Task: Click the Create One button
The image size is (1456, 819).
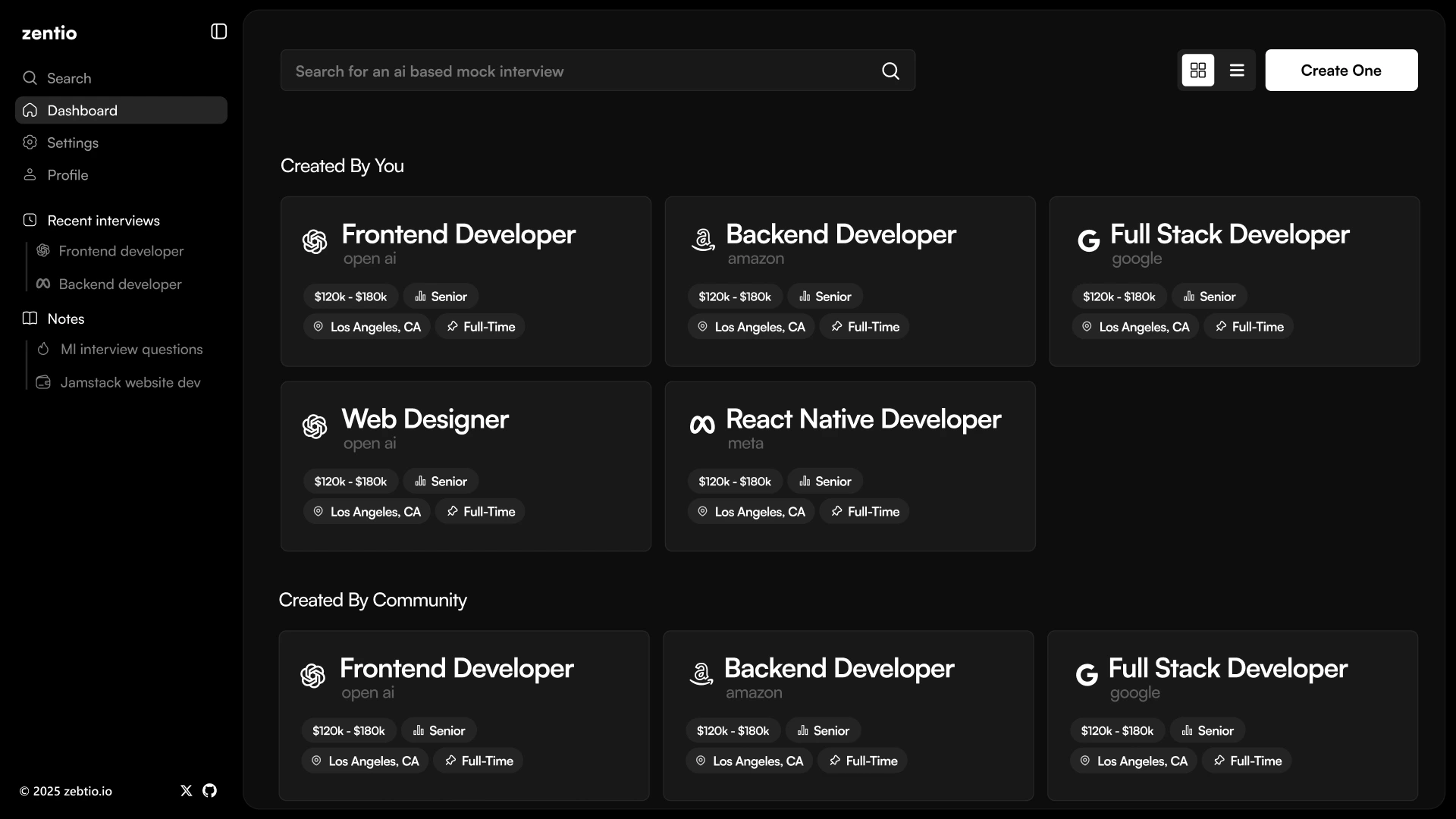Action: coord(1341,71)
